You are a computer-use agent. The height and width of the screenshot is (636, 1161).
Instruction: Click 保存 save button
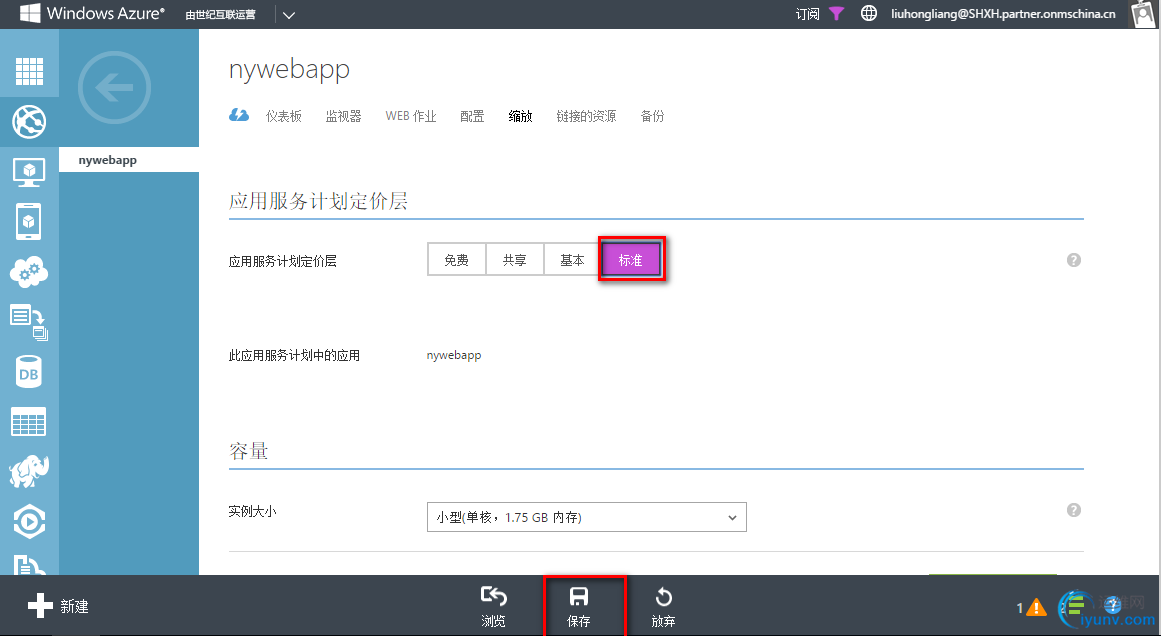pos(578,606)
